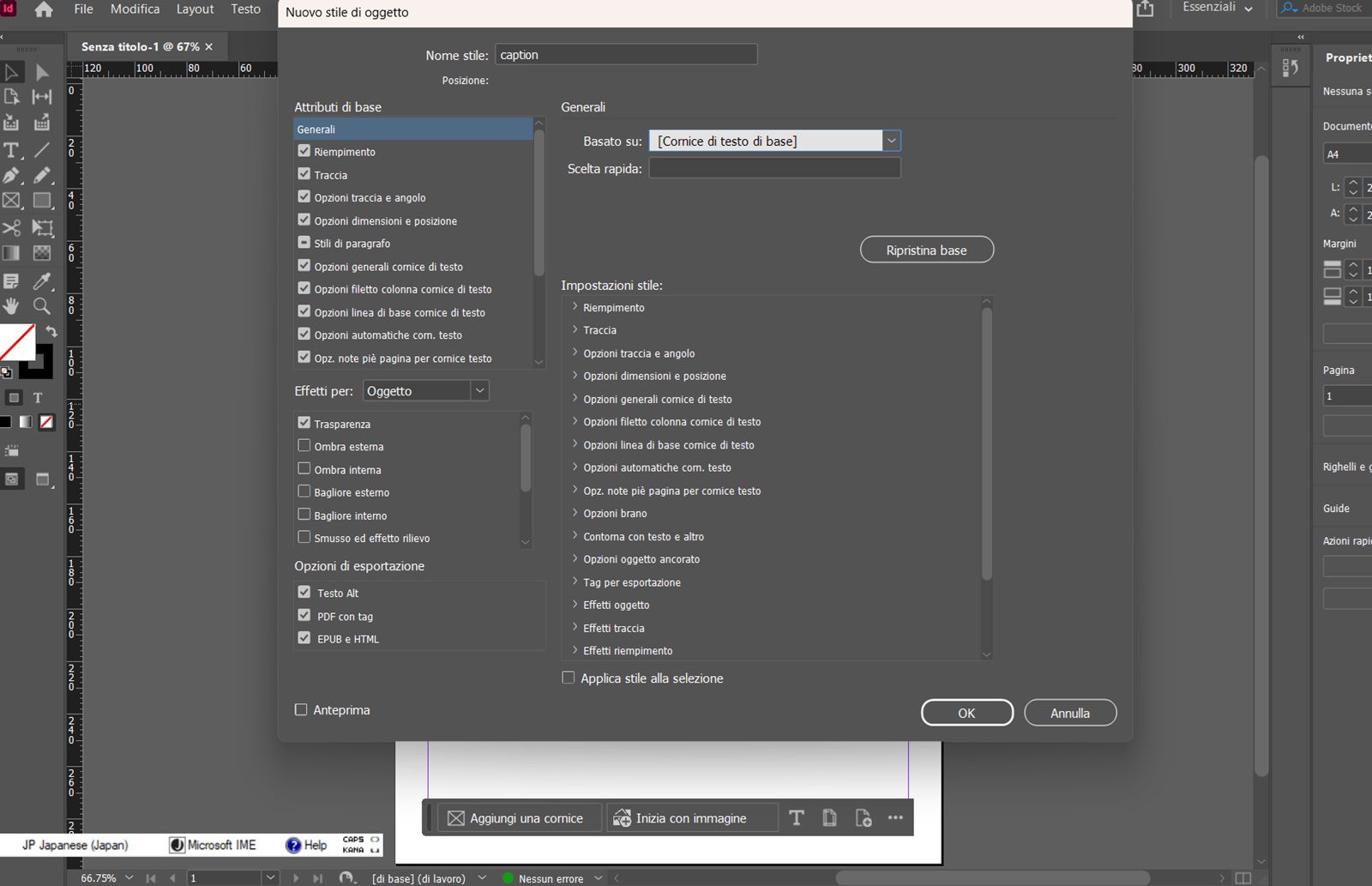Select the Note tool
The height and width of the screenshot is (886, 1372).
(12, 280)
